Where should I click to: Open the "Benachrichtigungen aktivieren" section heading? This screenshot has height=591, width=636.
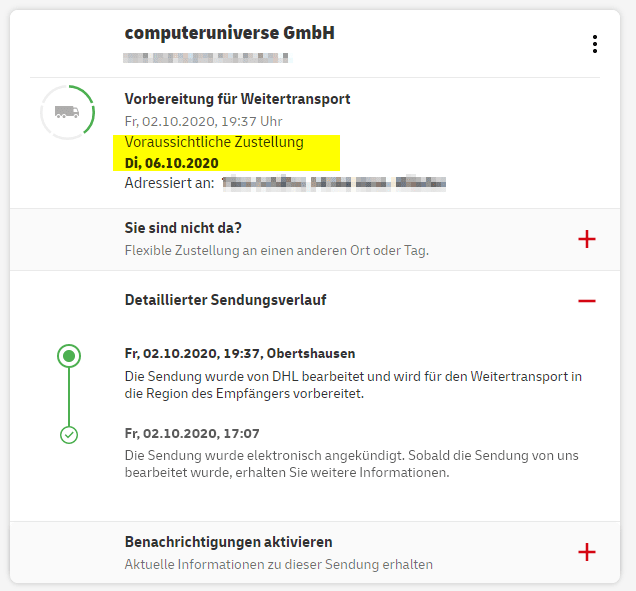coord(228,542)
